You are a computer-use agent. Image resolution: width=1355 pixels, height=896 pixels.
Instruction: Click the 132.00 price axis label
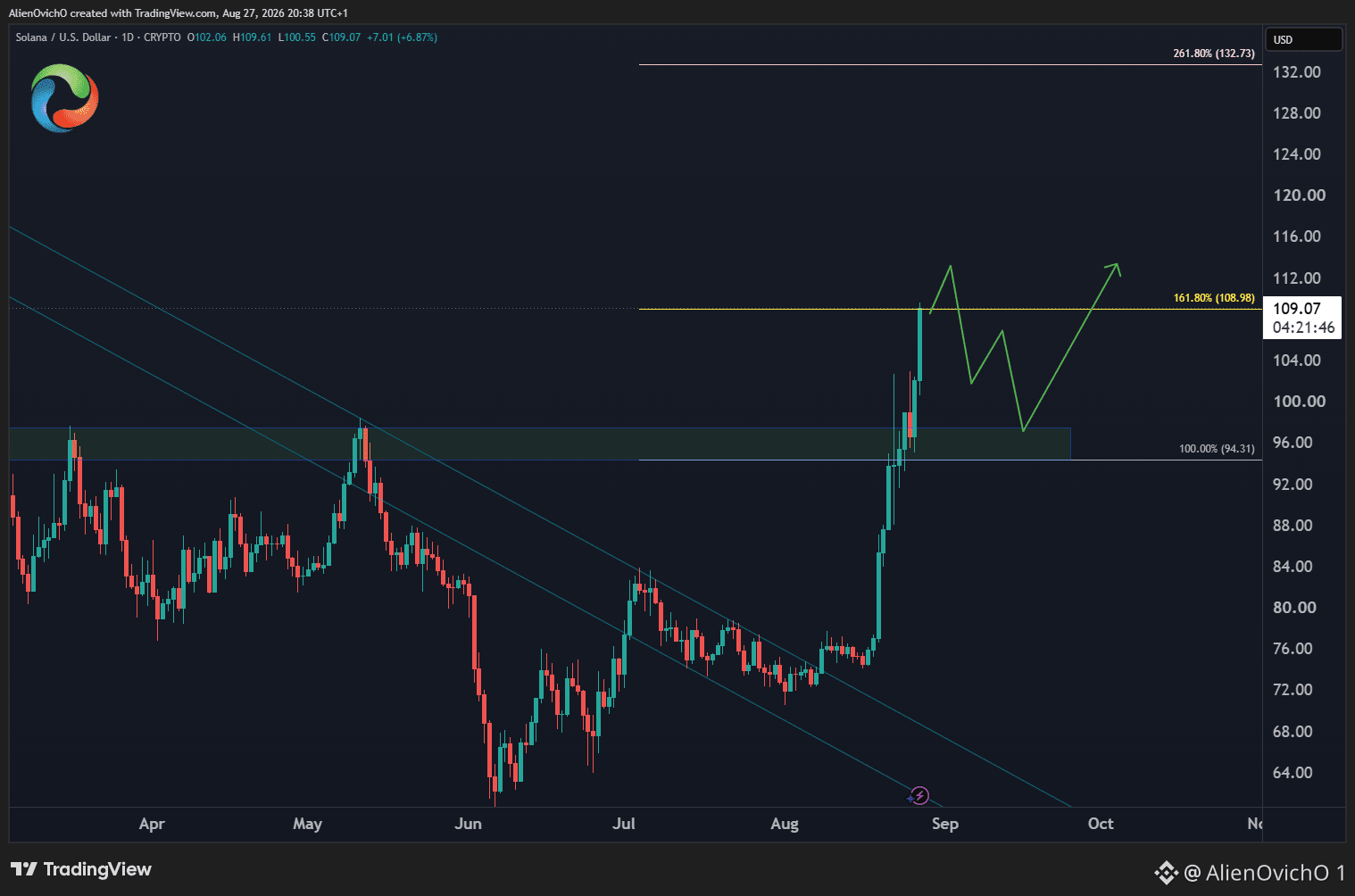coord(1297,72)
